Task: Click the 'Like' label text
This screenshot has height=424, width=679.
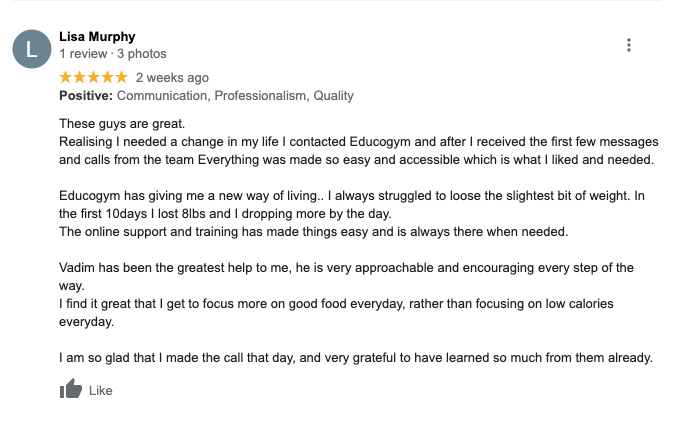Action: coord(100,391)
